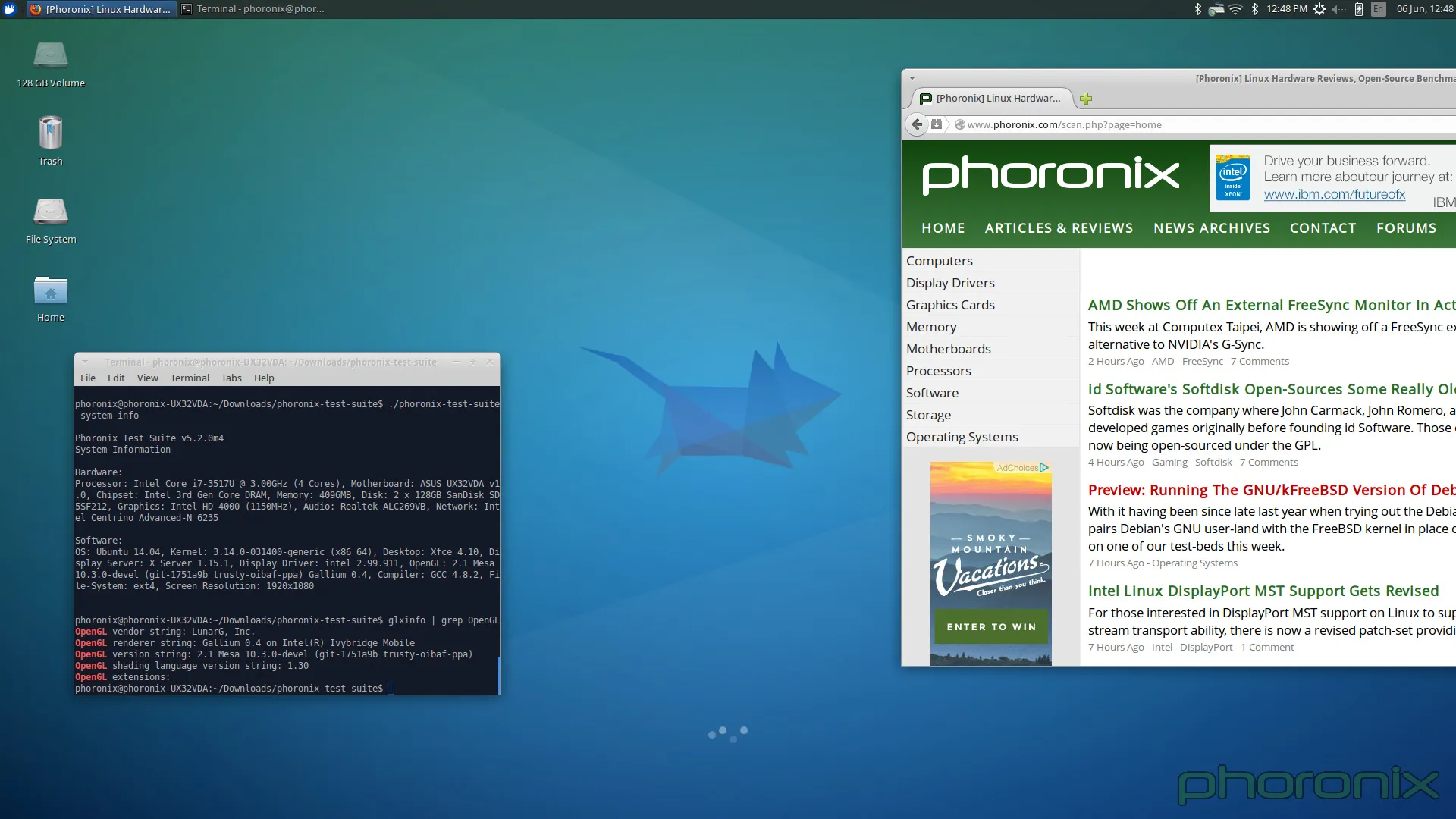Select the Phoronix Linux Hardware browser tab
Screen dimensions: 1456x819
coord(990,99)
